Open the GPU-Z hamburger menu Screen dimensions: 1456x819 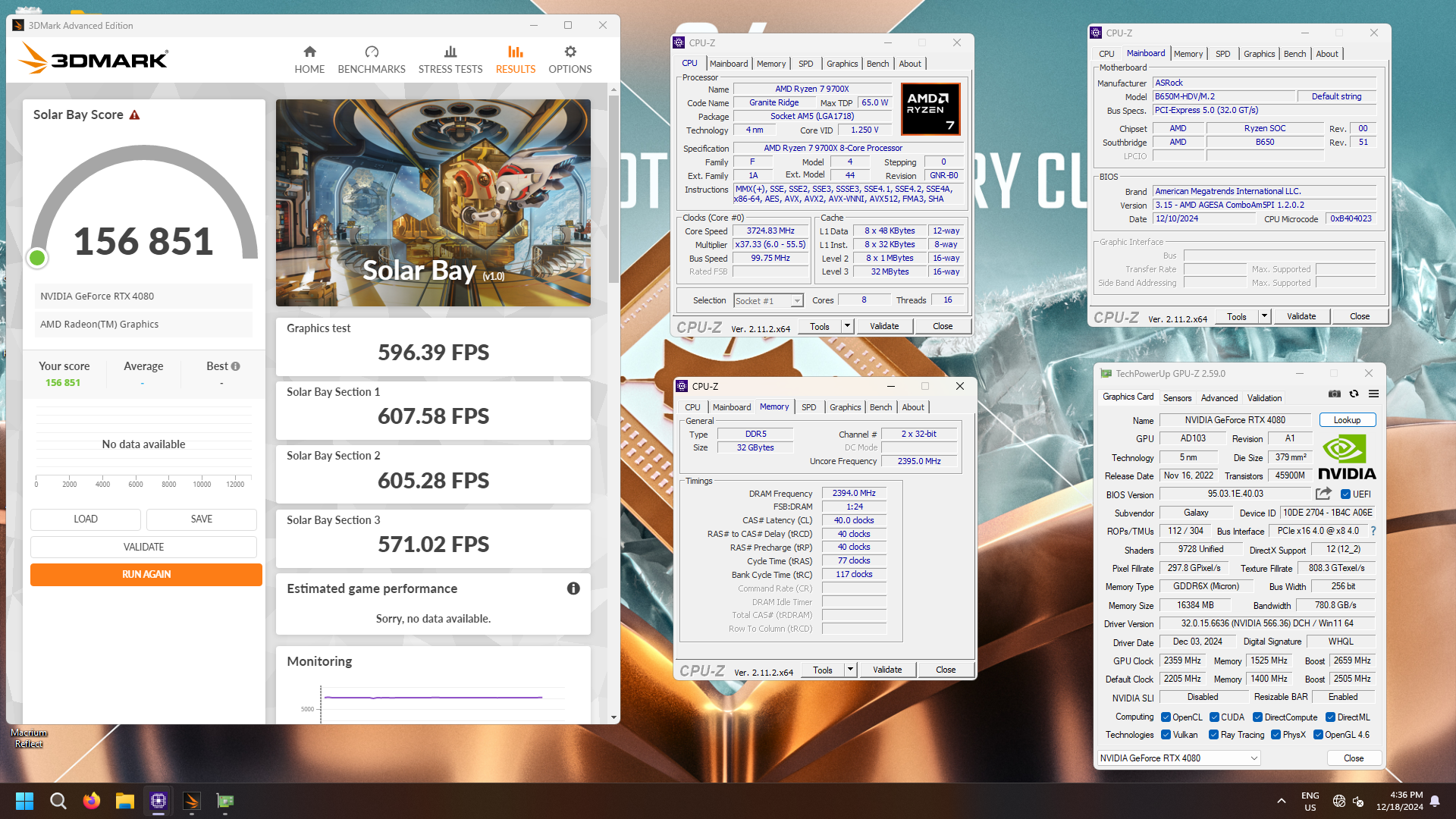tap(1373, 394)
